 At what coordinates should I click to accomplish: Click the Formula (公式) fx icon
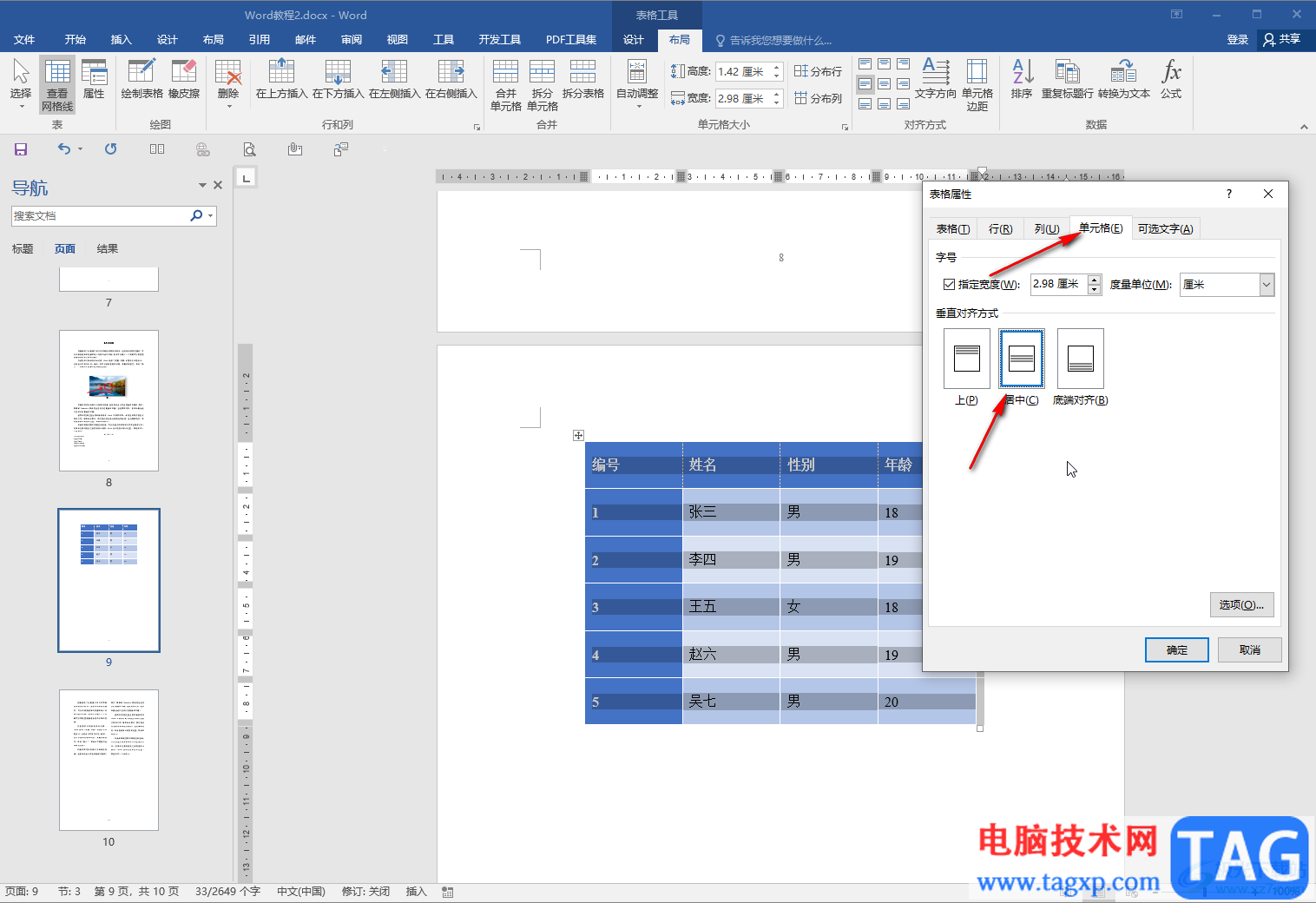1171,79
